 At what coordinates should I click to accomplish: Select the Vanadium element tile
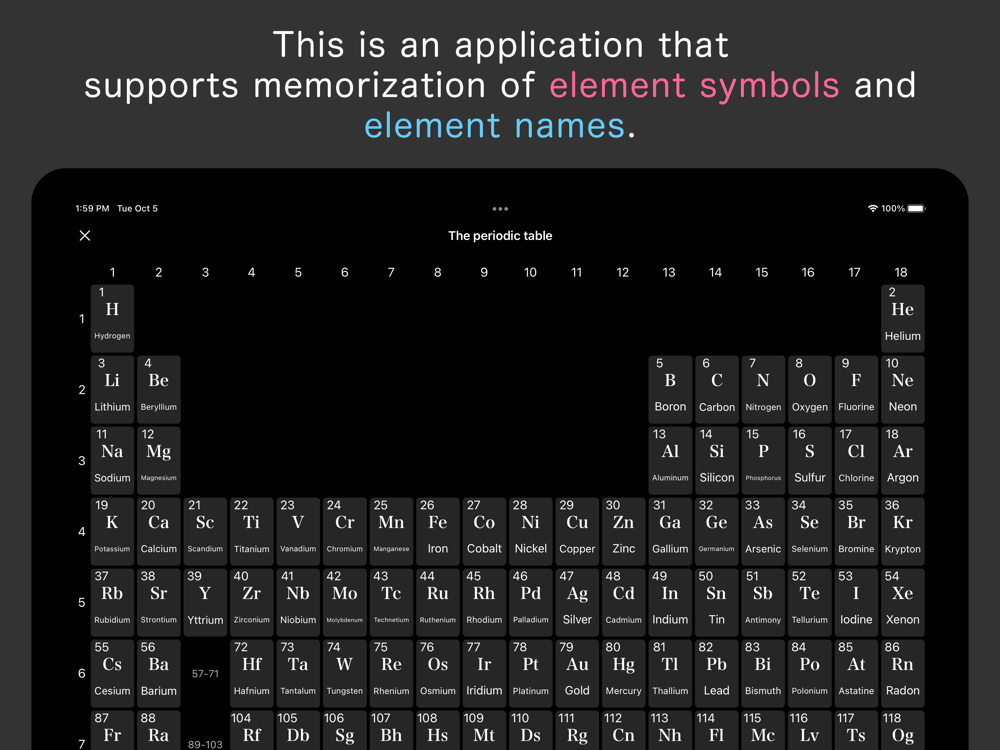[x=298, y=532]
